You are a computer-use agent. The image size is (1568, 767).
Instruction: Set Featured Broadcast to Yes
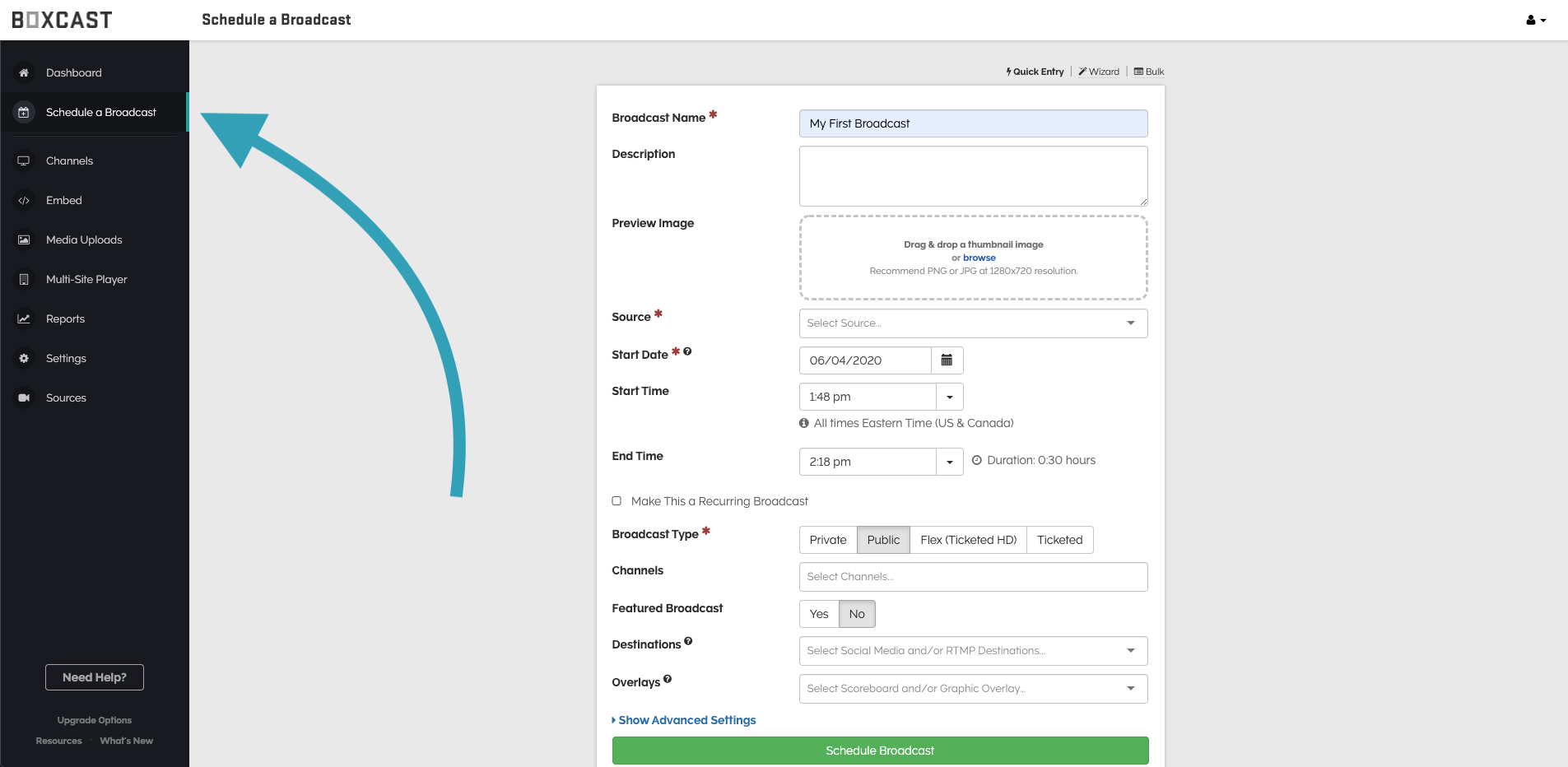click(818, 614)
